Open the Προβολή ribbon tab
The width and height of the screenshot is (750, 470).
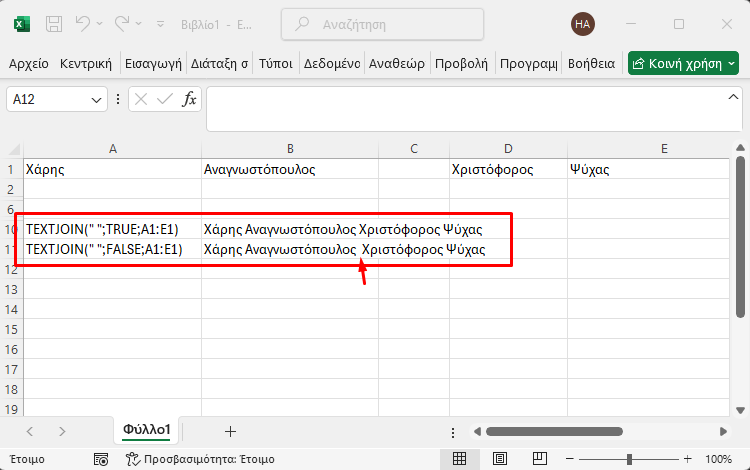pos(461,64)
